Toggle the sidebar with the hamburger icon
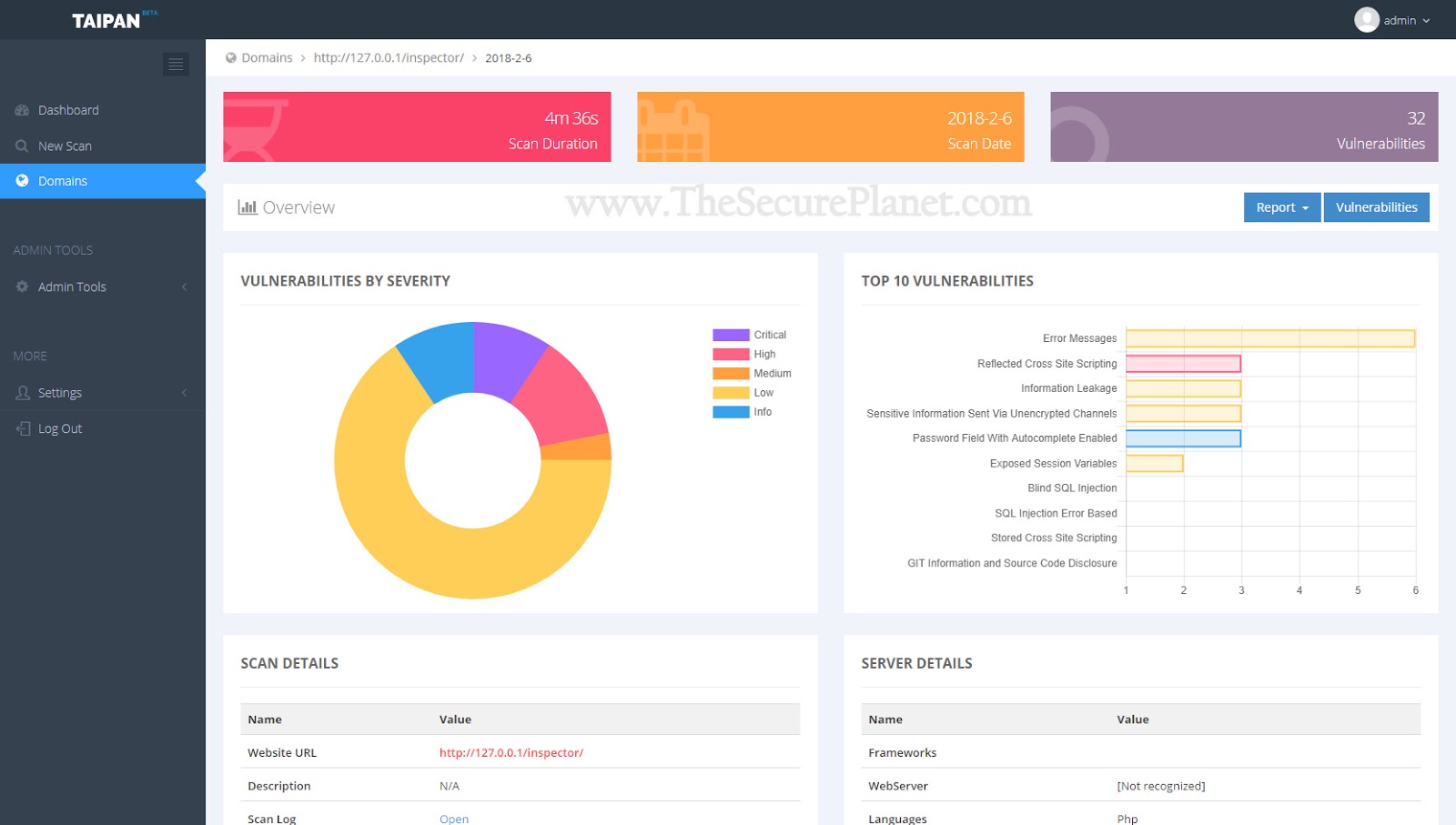This screenshot has width=1456, height=825. 176,64
